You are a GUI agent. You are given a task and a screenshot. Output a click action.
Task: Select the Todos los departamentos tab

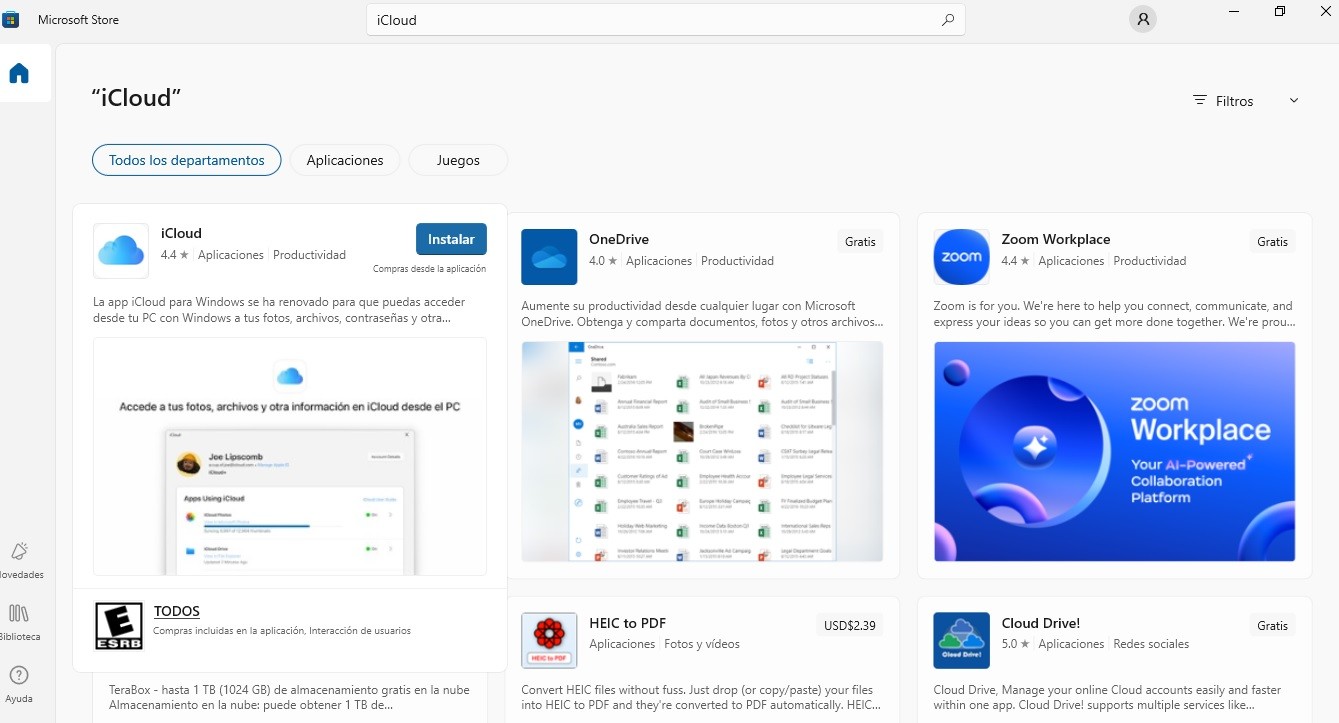pyautogui.click(x=187, y=160)
